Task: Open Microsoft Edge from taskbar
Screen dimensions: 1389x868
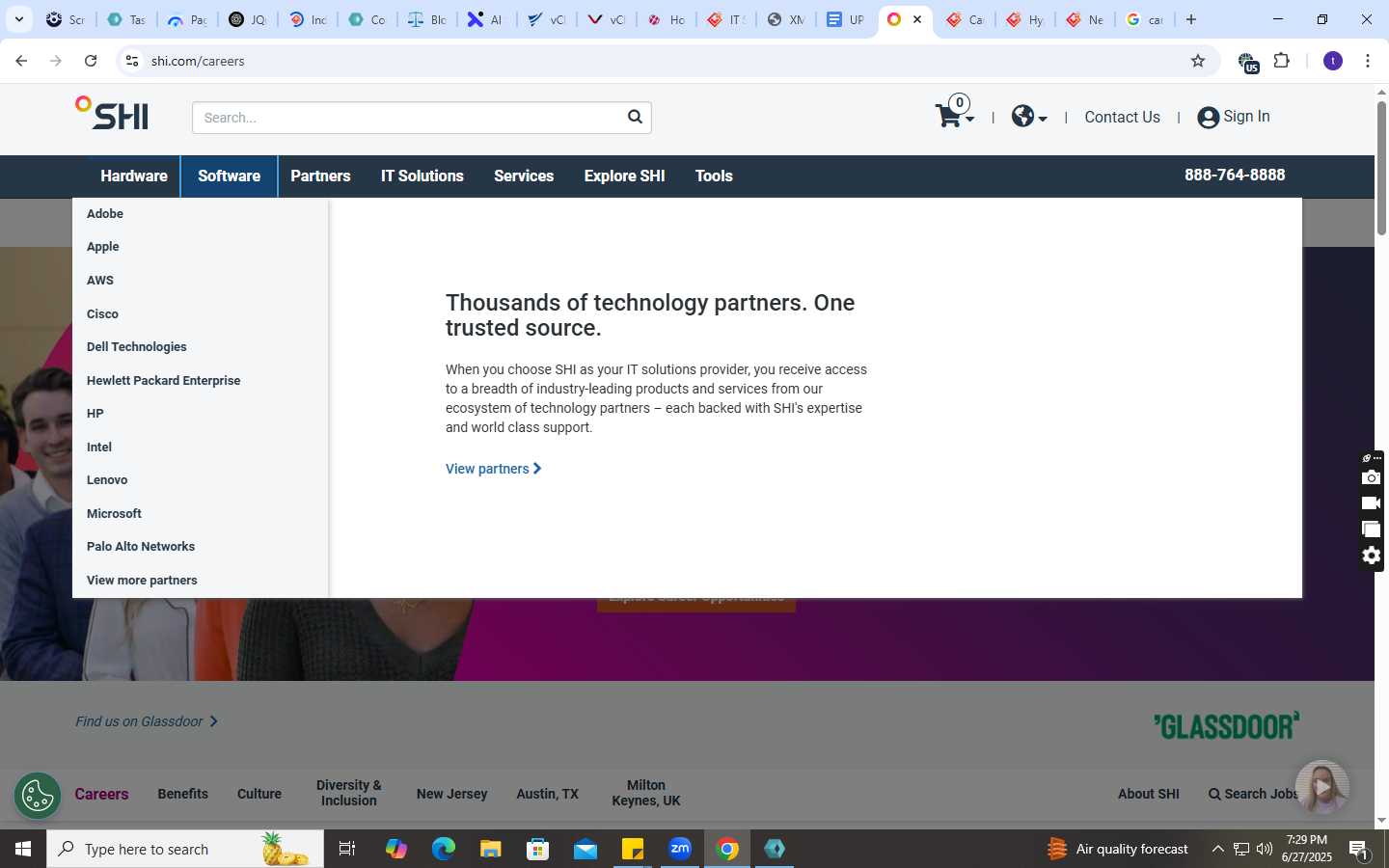Action: pyautogui.click(x=443, y=849)
